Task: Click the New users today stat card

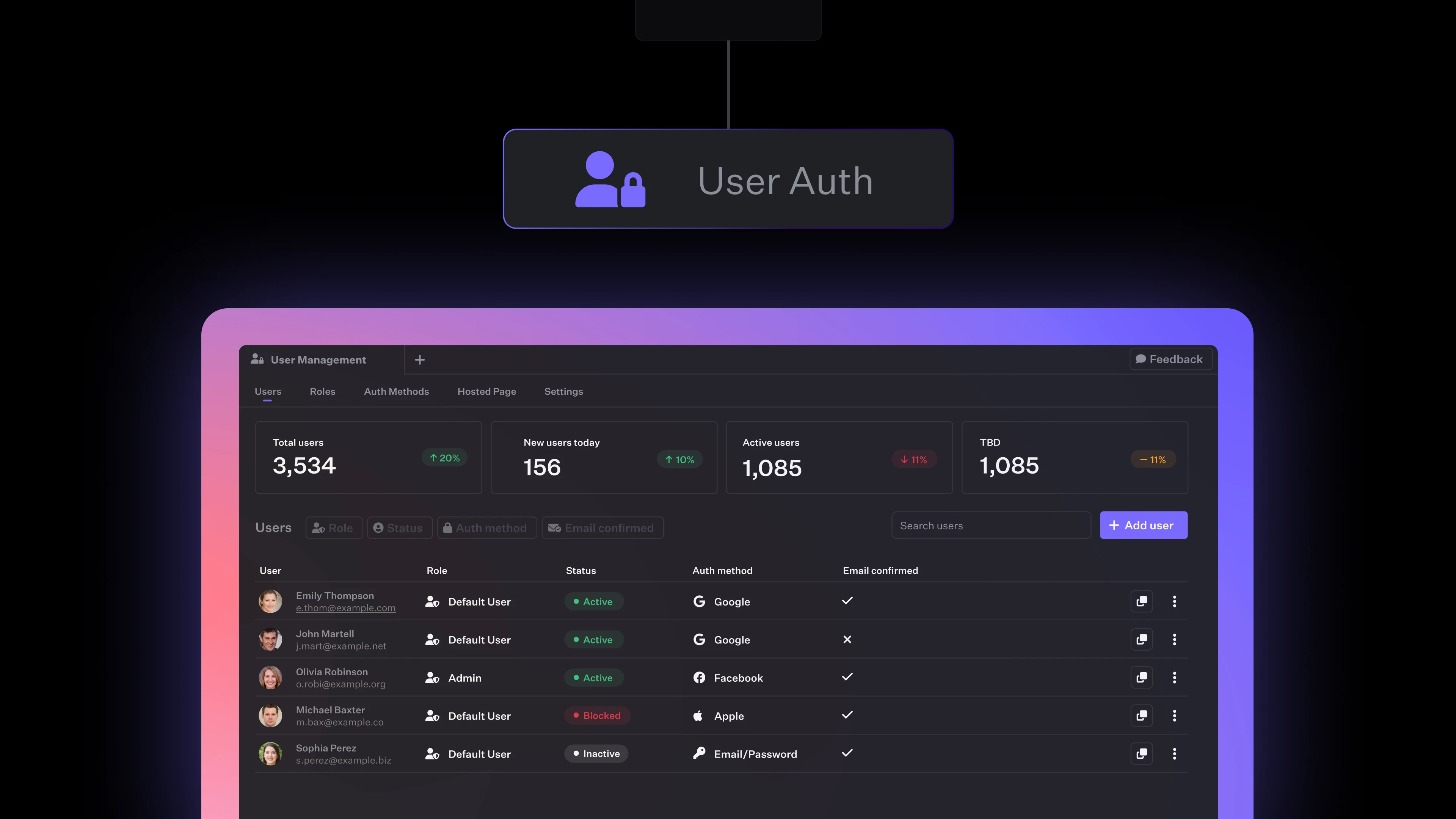Action: click(x=604, y=457)
